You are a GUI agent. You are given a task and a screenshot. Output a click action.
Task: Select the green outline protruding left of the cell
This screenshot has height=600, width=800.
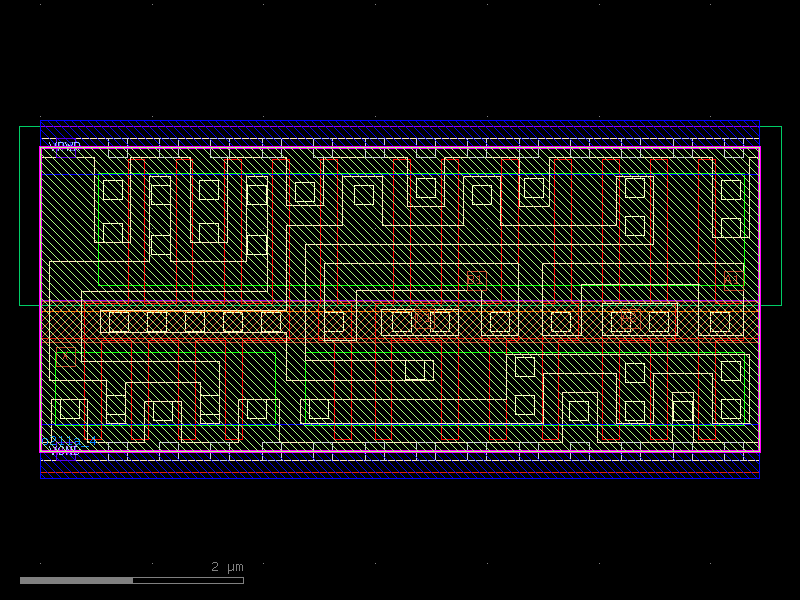pyautogui.click(x=29, y=215)
